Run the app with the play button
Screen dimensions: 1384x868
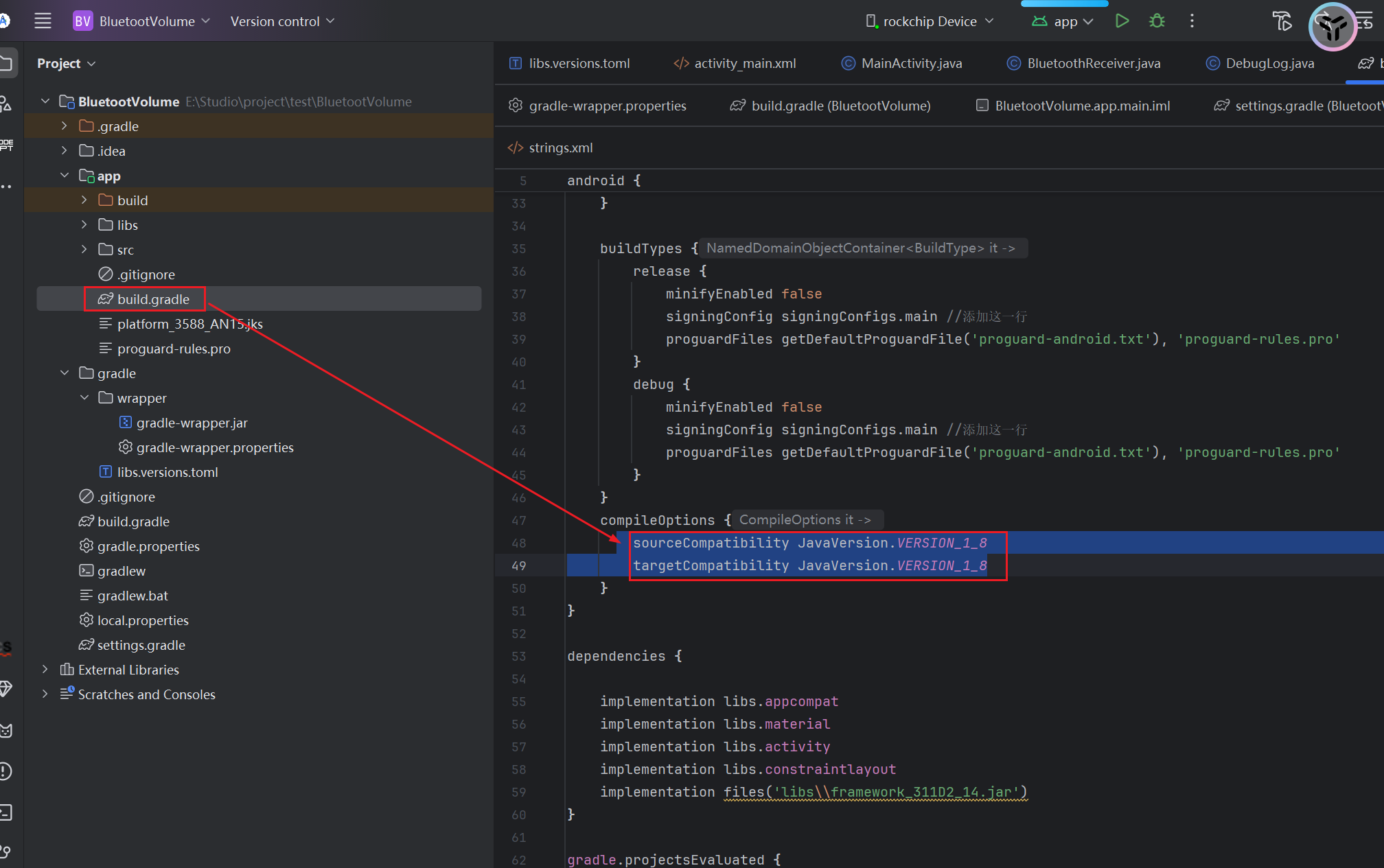pos(1122,21)
